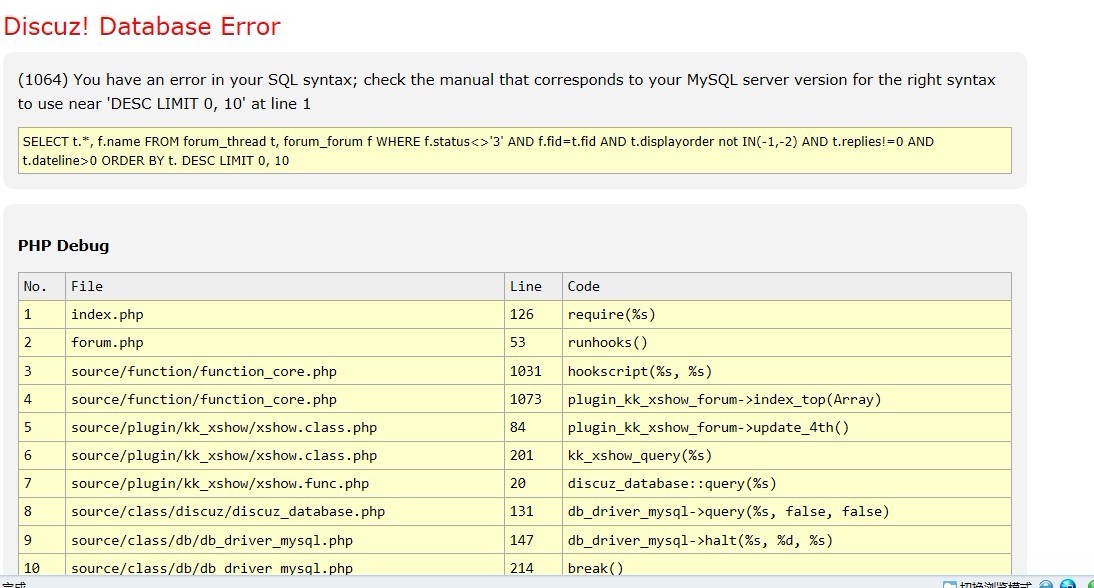Screen dimensions: 1094x588
Task: Click the 'discuz_database::query(%s)' code cell
Action: (786, 483)
